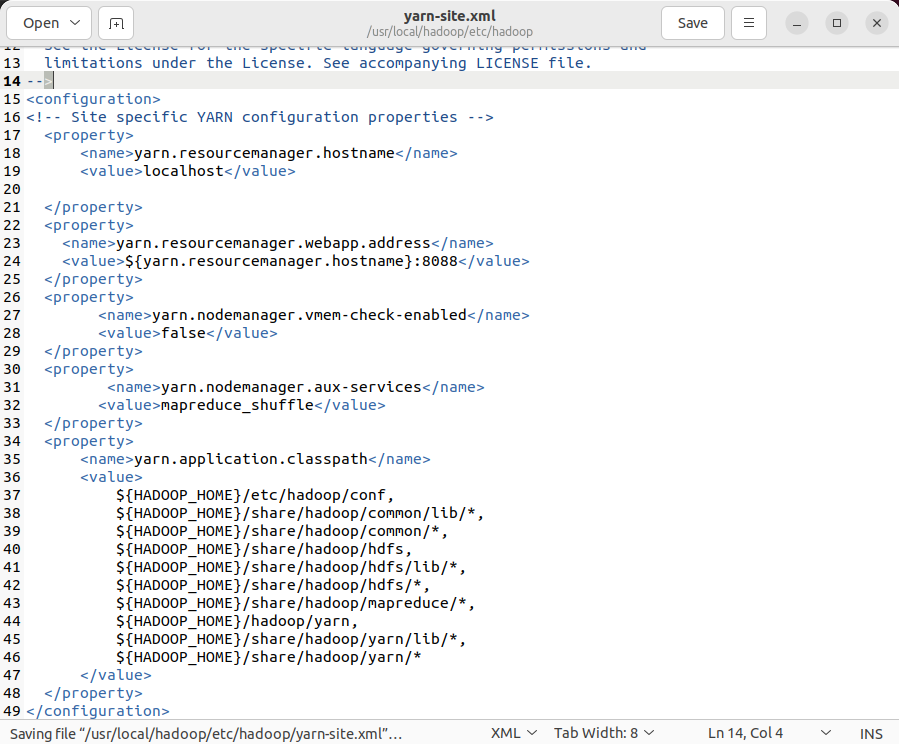Click yarn.resourcemanager.webapp.address on line 23
The width and height of the screenshot is (899, 744).
[273, 243]
